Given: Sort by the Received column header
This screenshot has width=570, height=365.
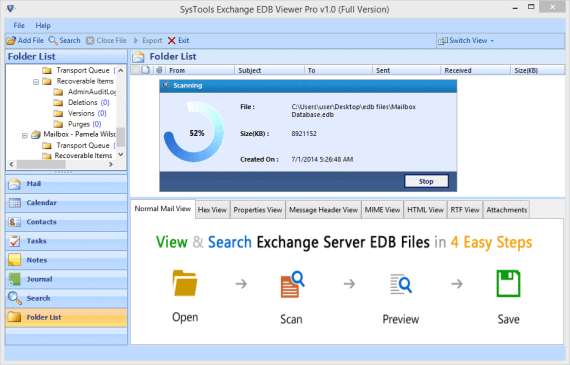Looking at the screenshot, I should point(476,70).
